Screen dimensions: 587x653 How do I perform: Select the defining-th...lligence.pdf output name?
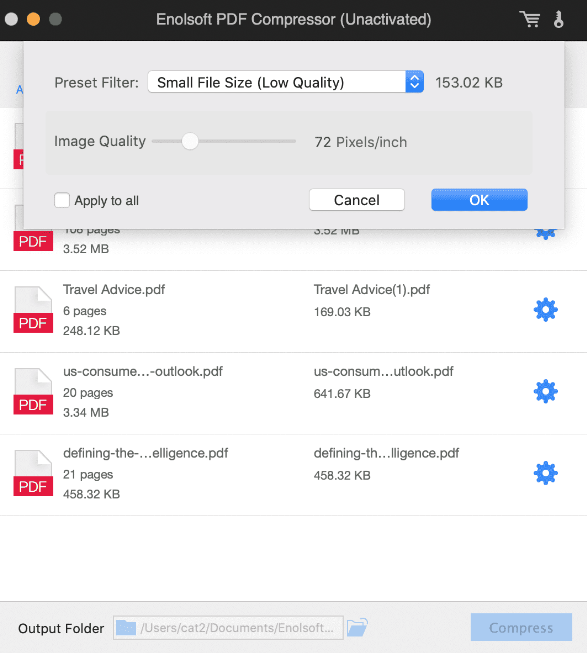[x=386, y=453]
